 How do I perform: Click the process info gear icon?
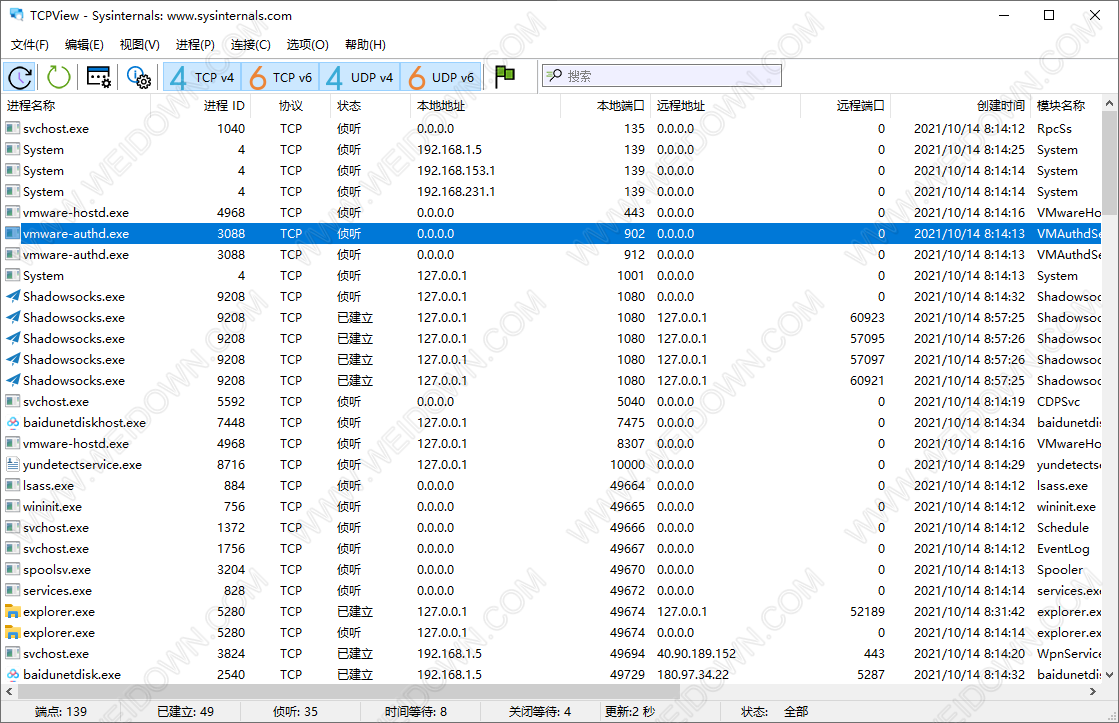(x=138, y=77)
